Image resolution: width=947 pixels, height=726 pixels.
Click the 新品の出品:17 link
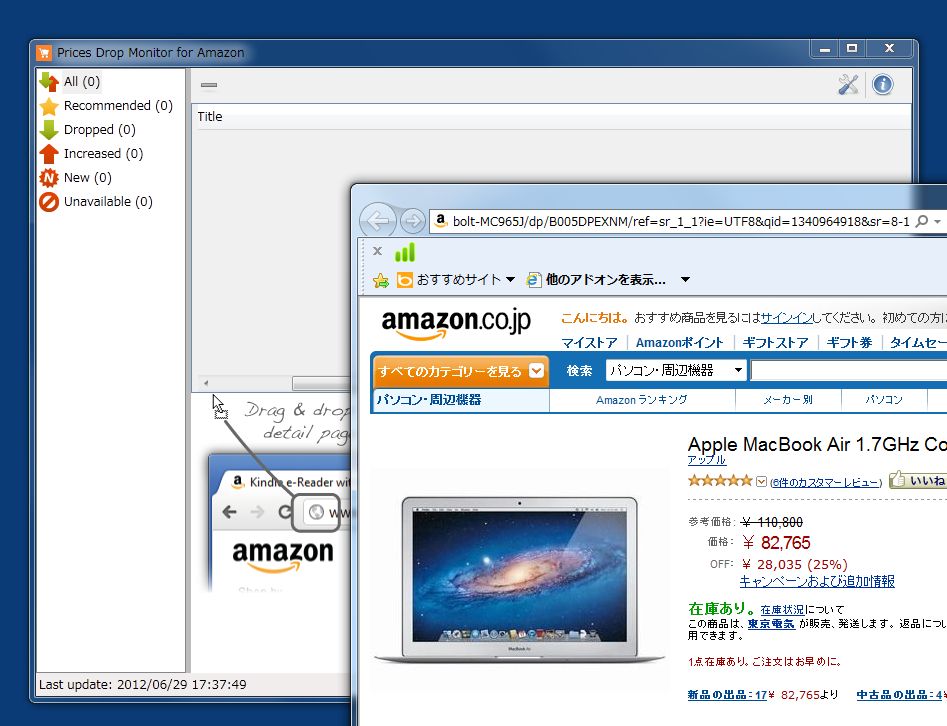(x=727, y=695)
